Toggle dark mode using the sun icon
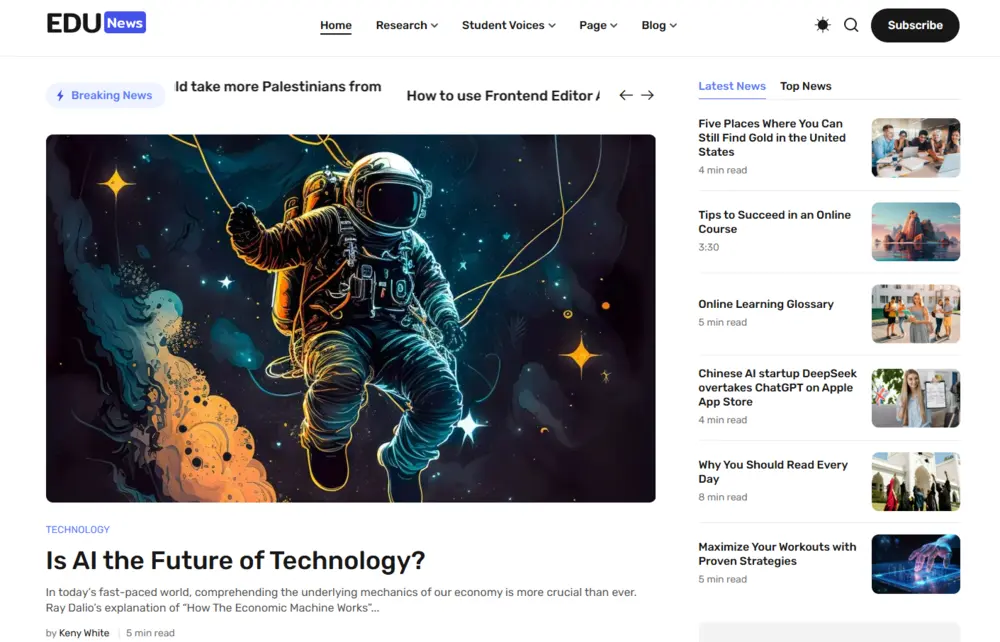 822,25
